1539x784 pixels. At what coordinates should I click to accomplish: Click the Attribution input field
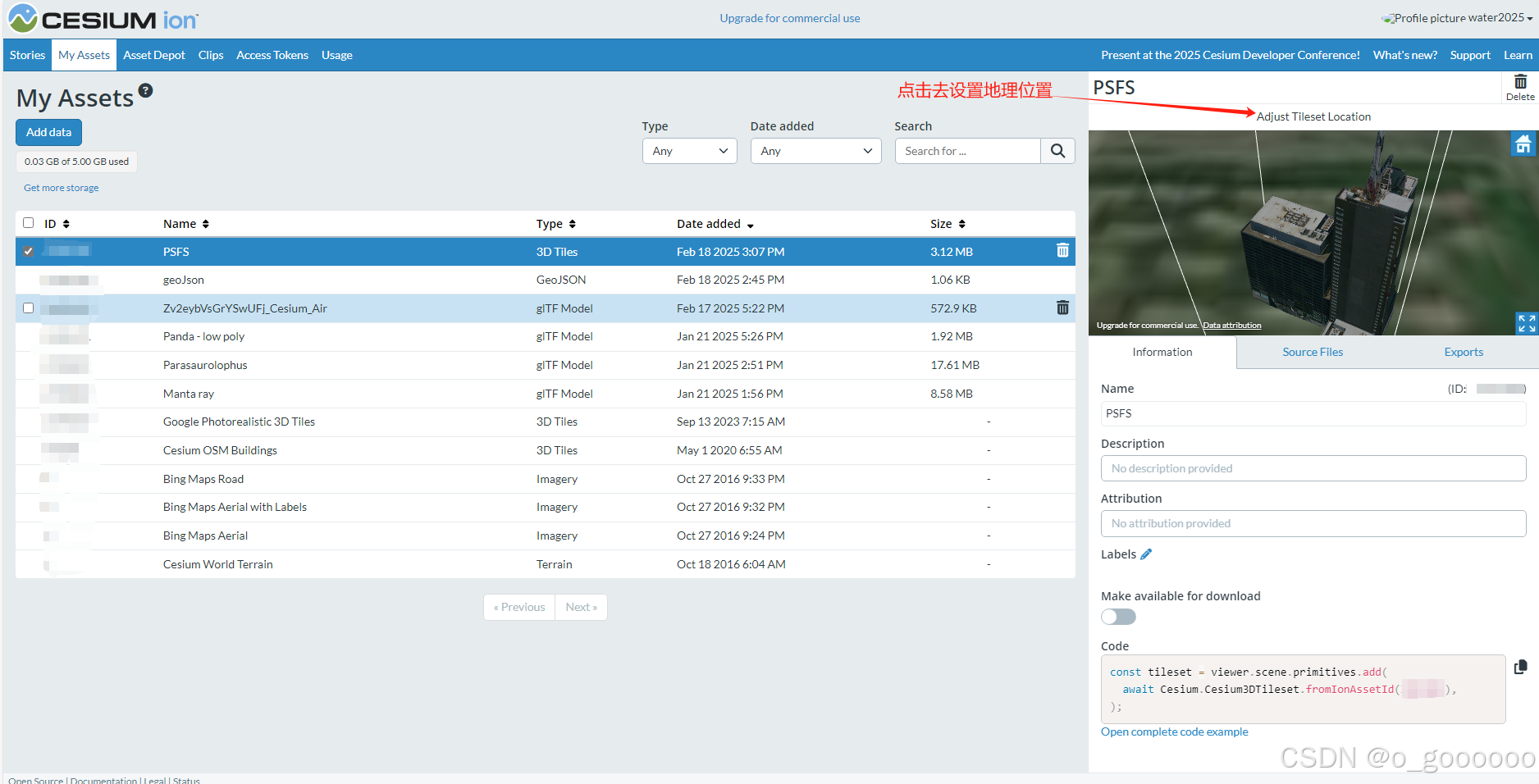tap(1313, 523)
